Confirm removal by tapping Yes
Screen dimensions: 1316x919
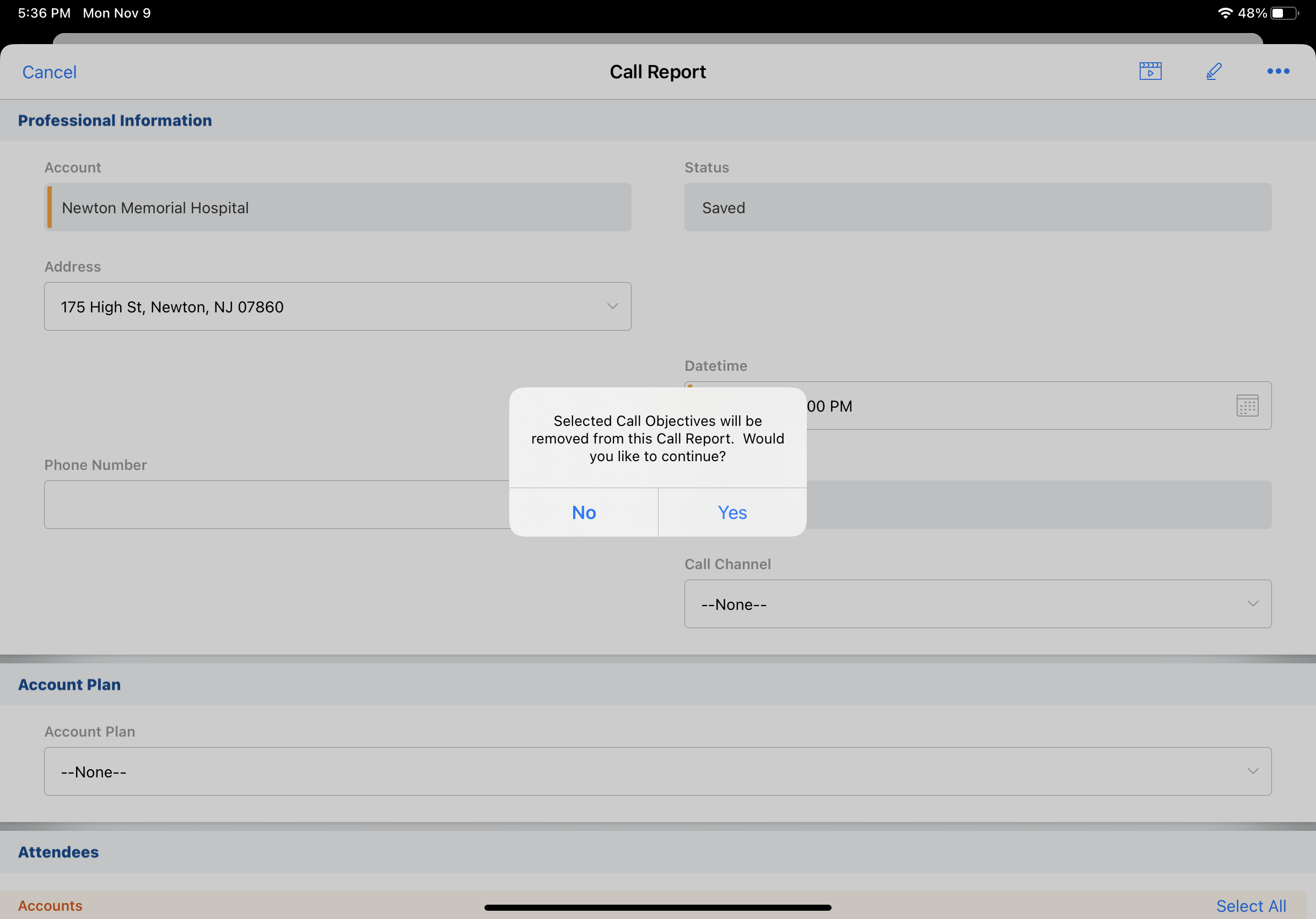(x=732, y=512)
